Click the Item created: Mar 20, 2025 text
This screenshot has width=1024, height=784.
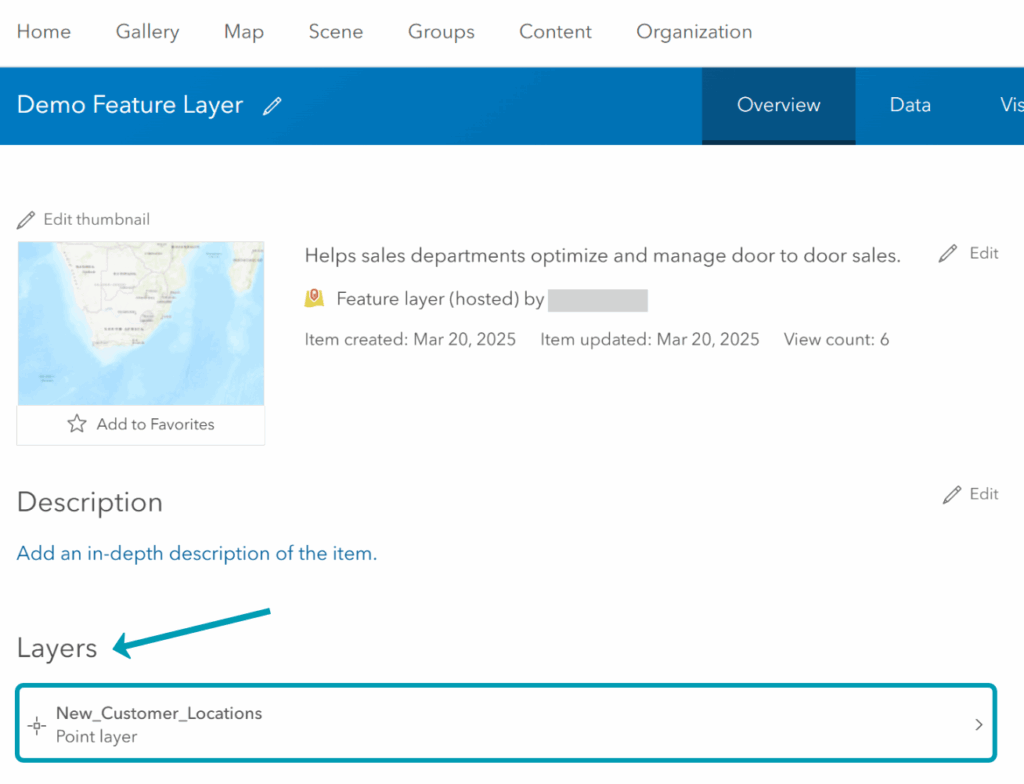coord(410,340)
